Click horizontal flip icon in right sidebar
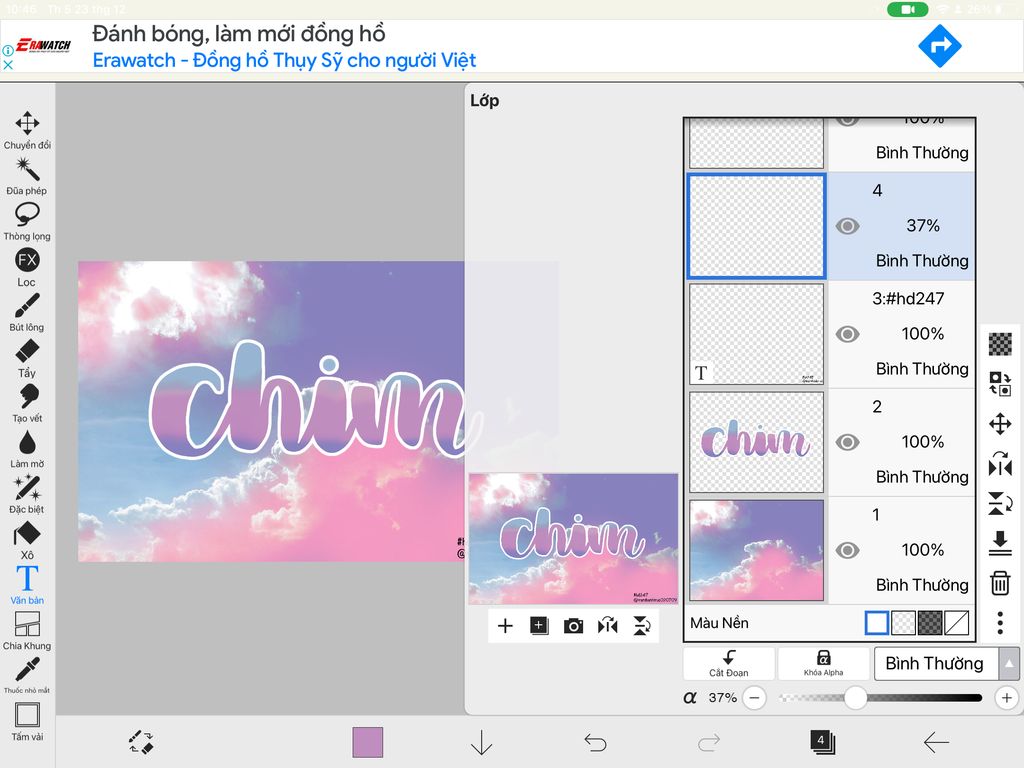Screen dimensions: 1024x768 [1000, 464]
